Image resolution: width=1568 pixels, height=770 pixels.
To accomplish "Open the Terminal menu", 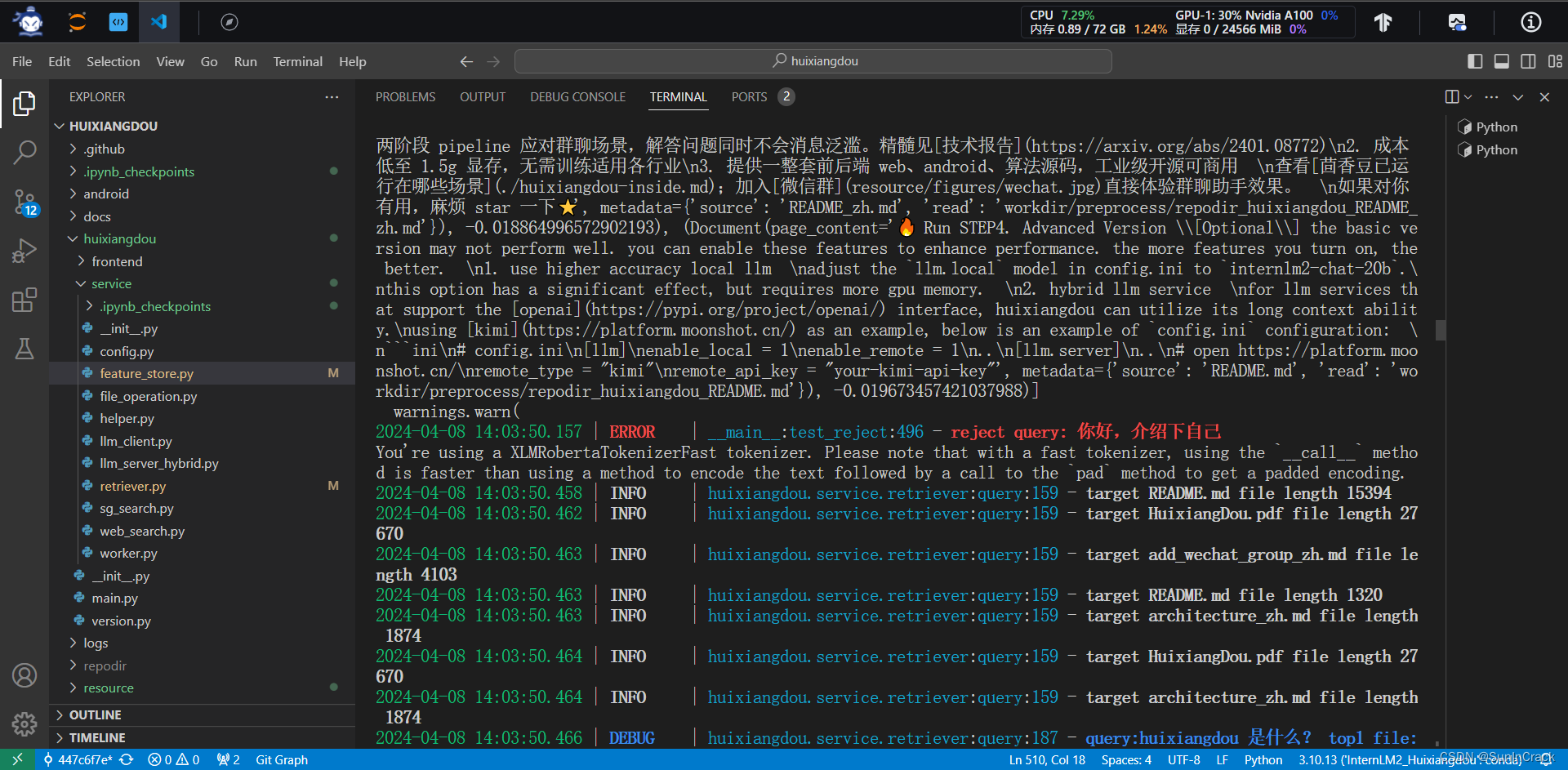I will coord(297,61).
